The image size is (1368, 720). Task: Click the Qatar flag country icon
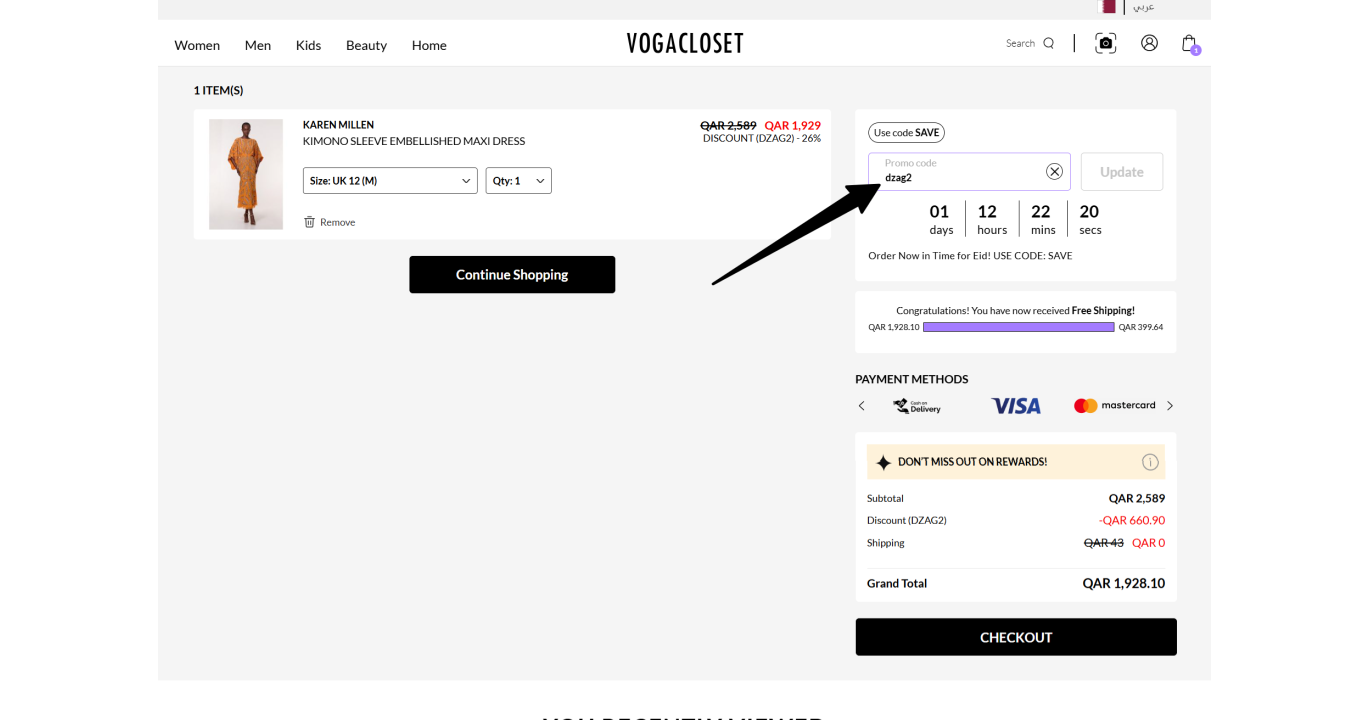tap(1108, 6)
